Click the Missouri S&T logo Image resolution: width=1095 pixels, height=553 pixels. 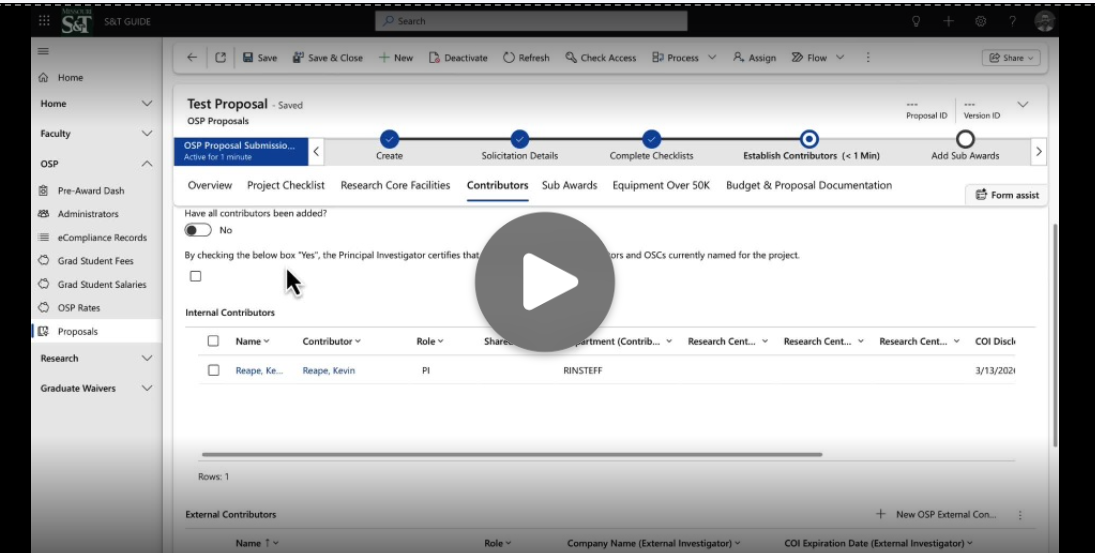coord(76,22)
